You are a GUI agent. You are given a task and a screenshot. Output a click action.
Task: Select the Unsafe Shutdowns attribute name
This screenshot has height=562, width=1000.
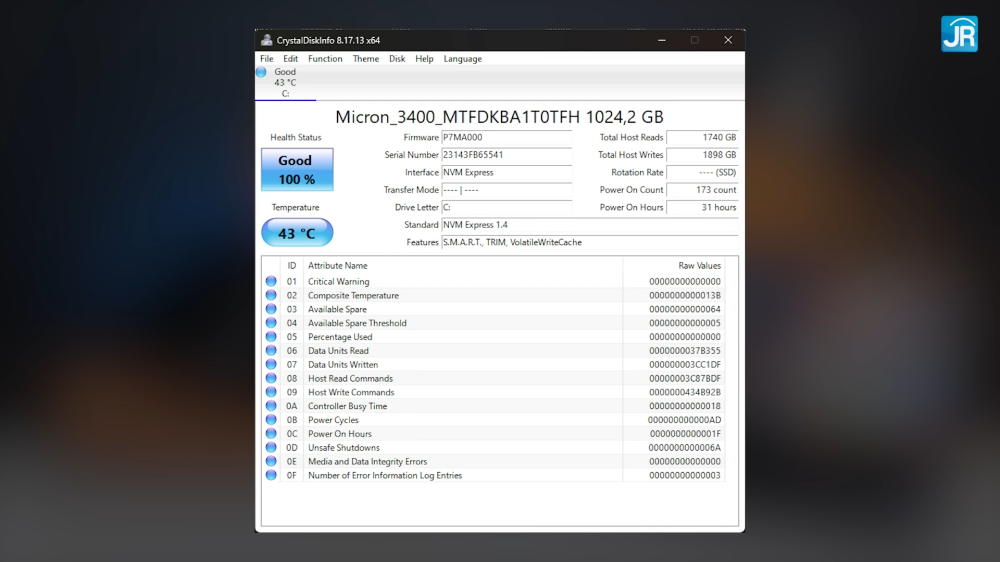(x=344, y=448)
